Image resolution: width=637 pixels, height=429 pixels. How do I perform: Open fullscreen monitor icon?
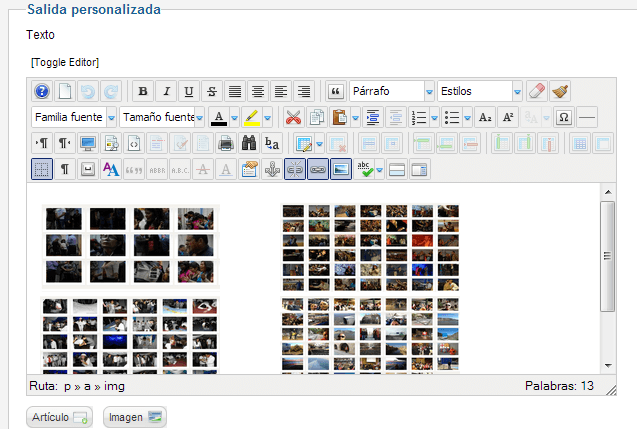pyautogui.click(x=88, y=143)
